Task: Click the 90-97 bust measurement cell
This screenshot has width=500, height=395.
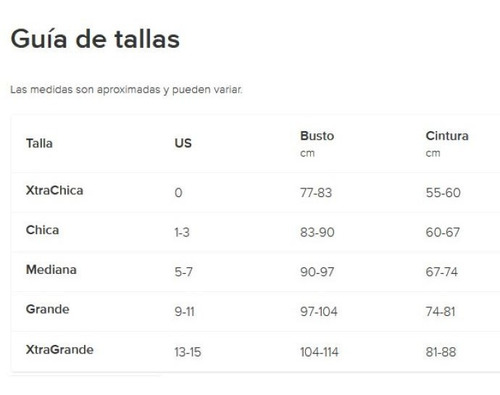Action: click(317, 272)
